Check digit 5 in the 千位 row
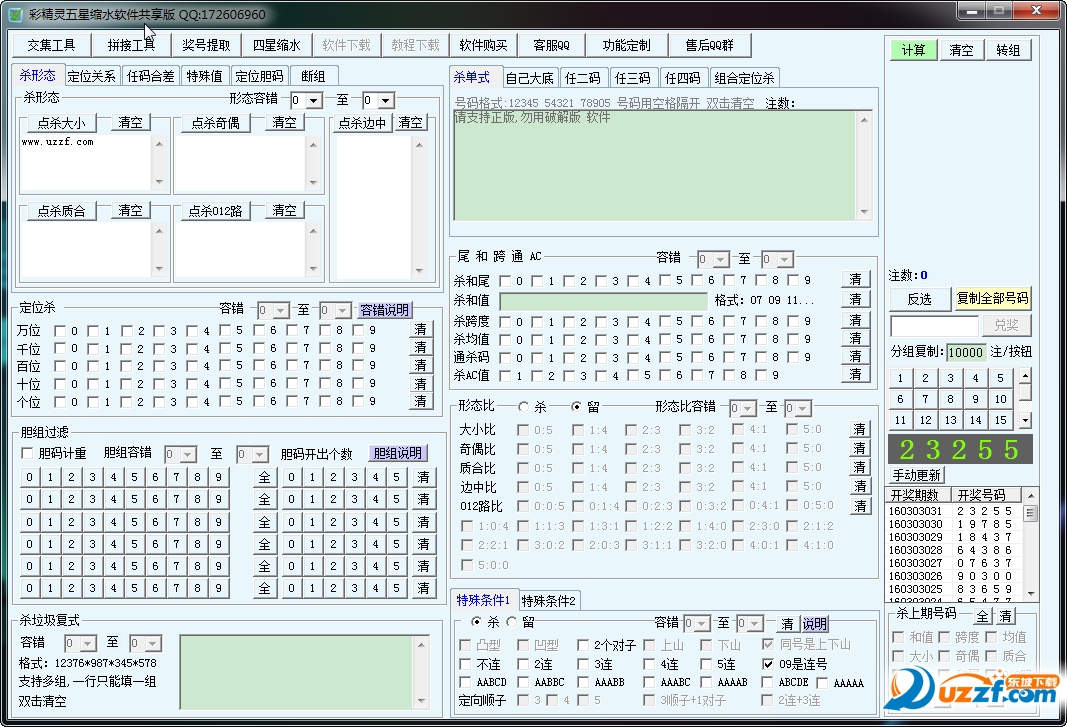The width and height of the screenshot is (1067, 727). (225, 348)
